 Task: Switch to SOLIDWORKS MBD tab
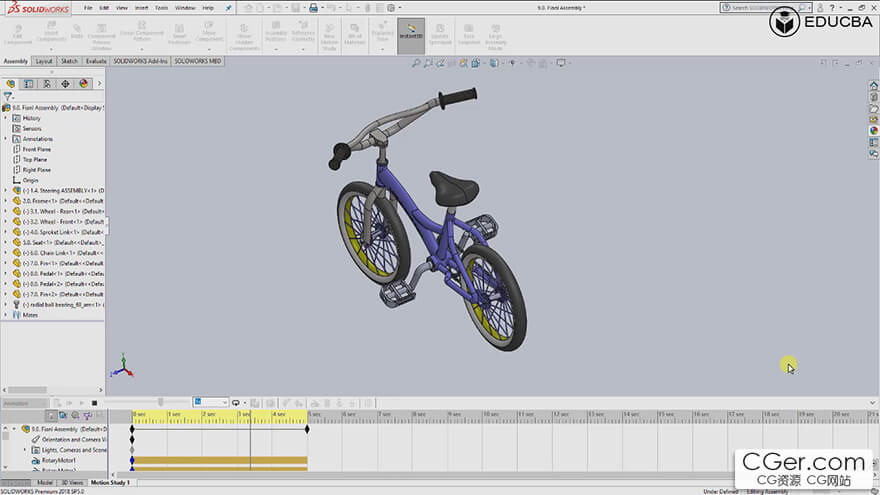pyautogui.click(x=198, y=61)
